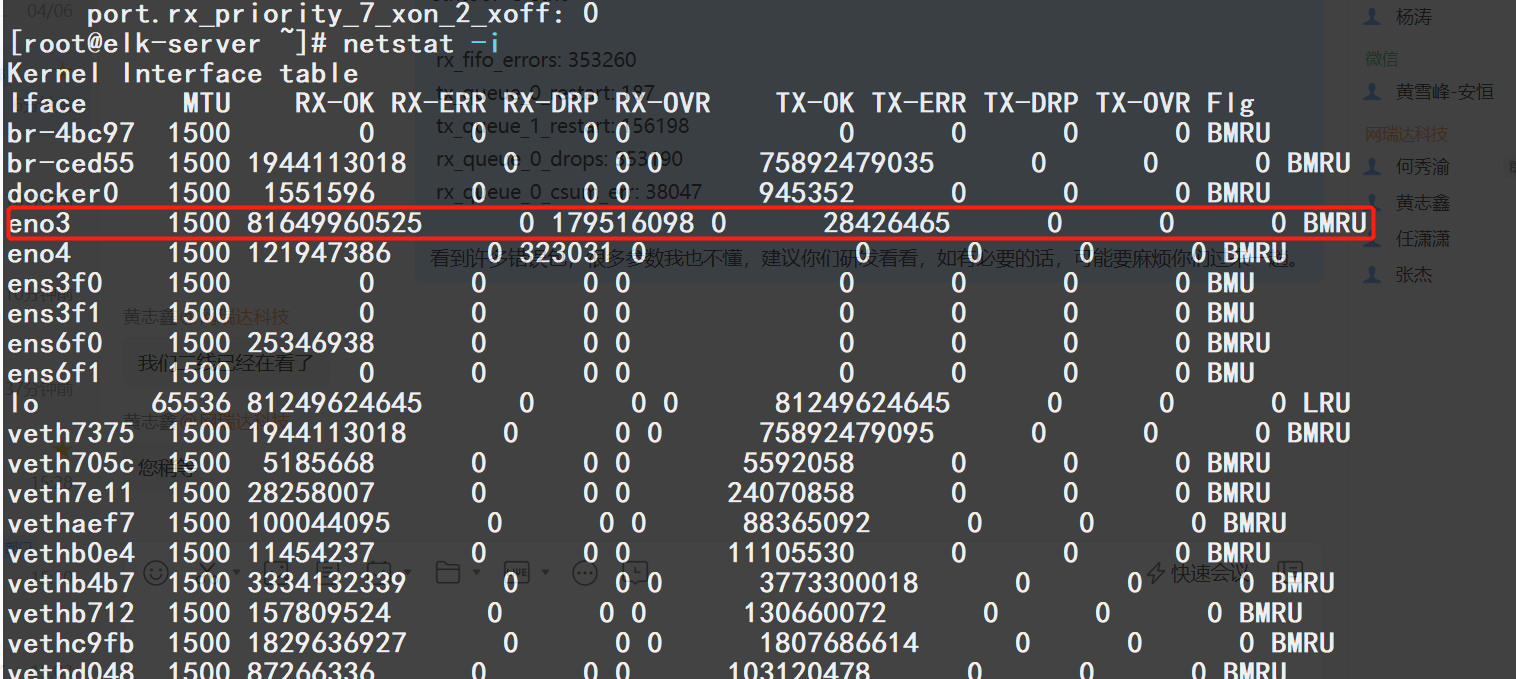Expand the video call dropdown arrow
The width and height of the screenshot is (1516, 679).
pos(408,572)
